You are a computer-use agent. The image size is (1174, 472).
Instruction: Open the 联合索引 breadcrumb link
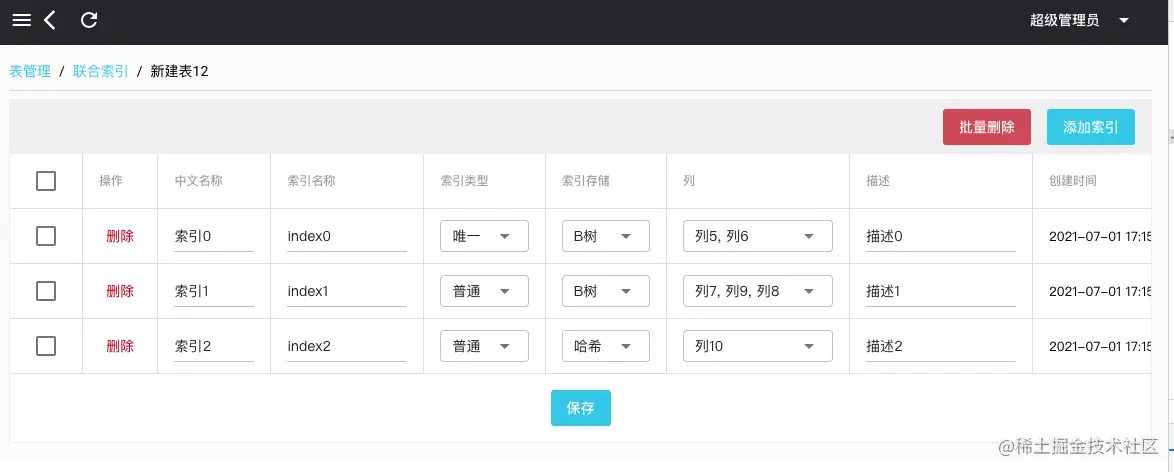point(100,71)
